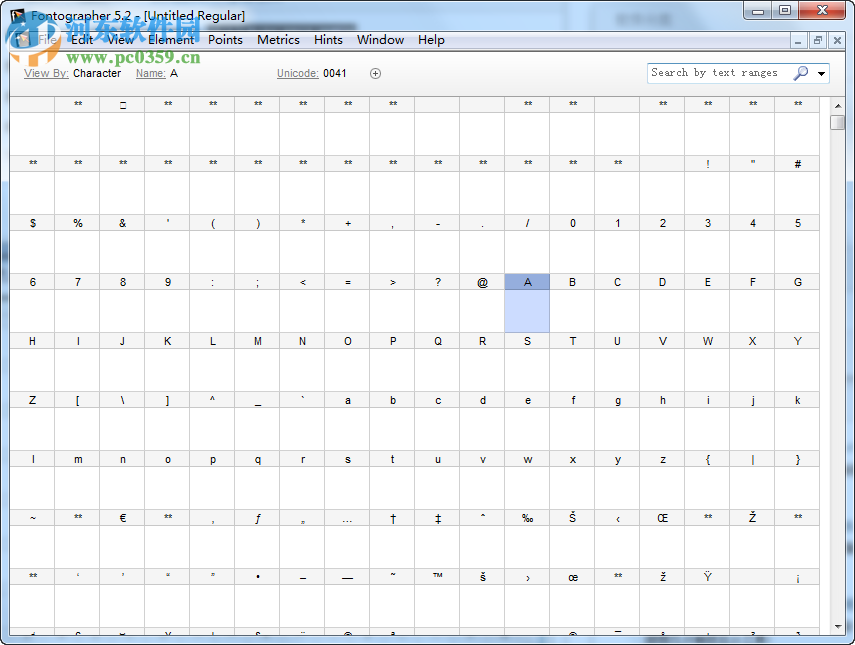Open the Points menu
The image size is (855, 645).
pos(225,40)
